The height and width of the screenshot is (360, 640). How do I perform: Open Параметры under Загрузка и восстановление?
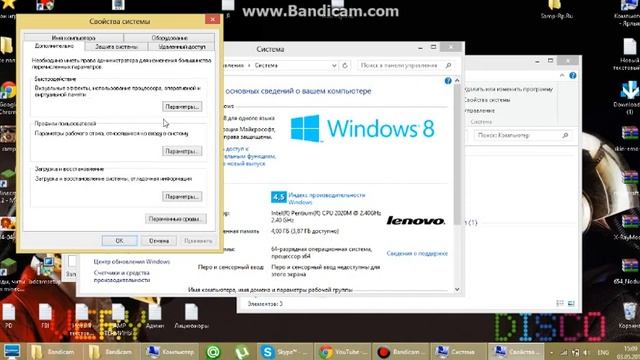(182, 196)
